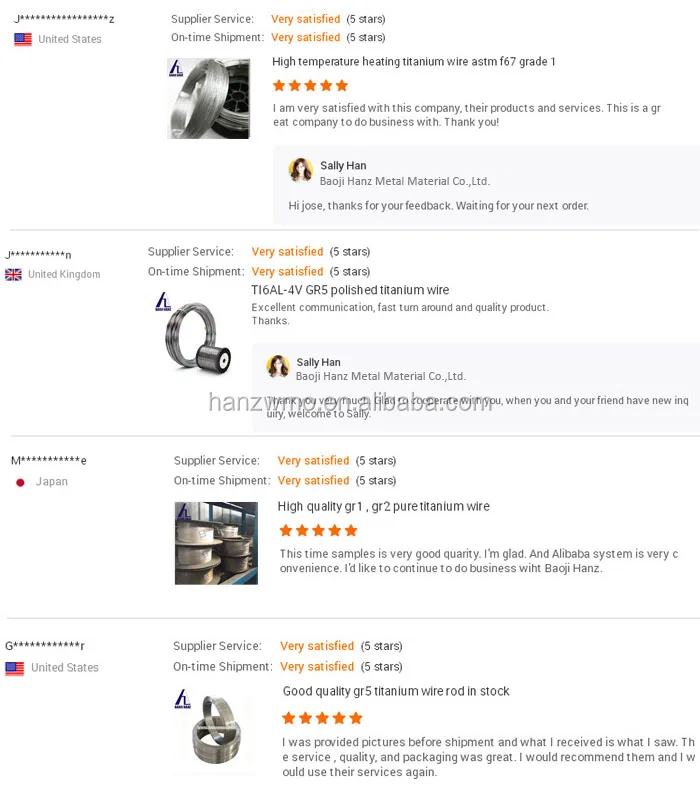Open the gr1 gr2 titanium wire spools thumbnail

[216, 543]
